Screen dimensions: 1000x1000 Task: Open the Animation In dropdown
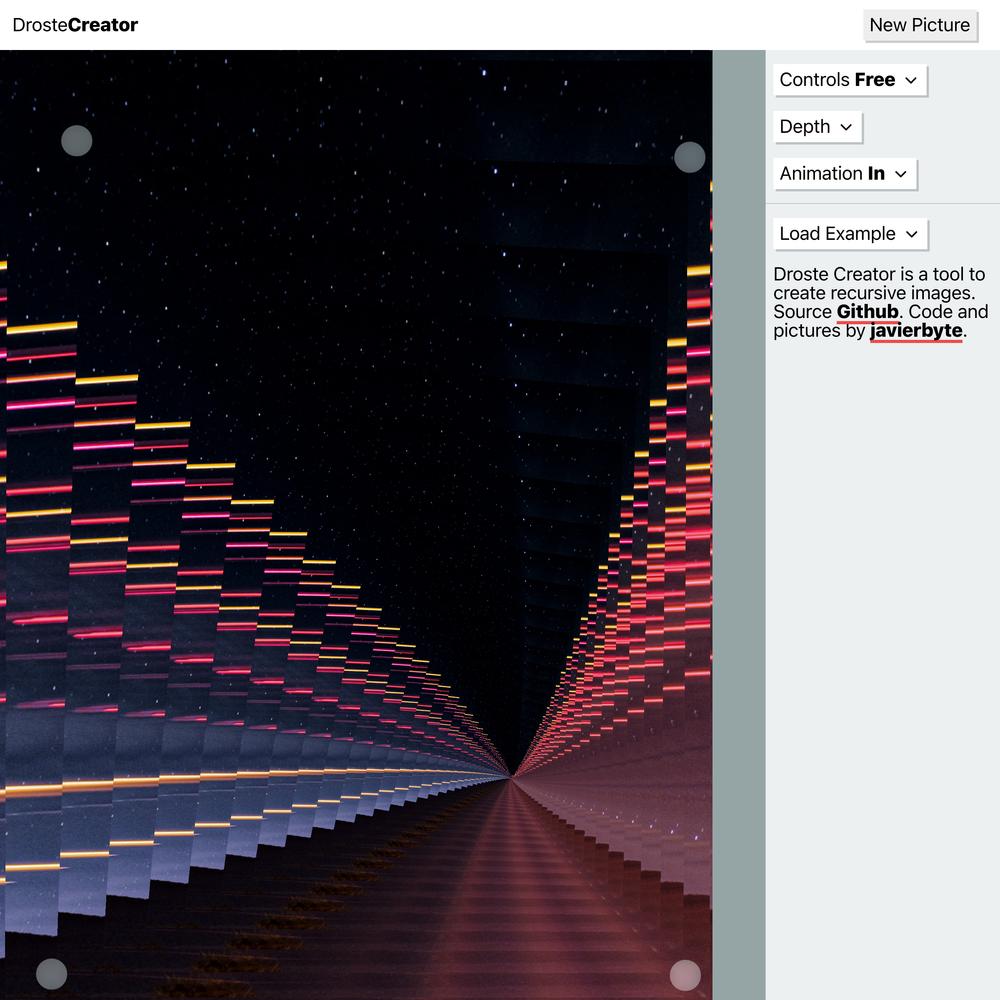coord(844,174)
